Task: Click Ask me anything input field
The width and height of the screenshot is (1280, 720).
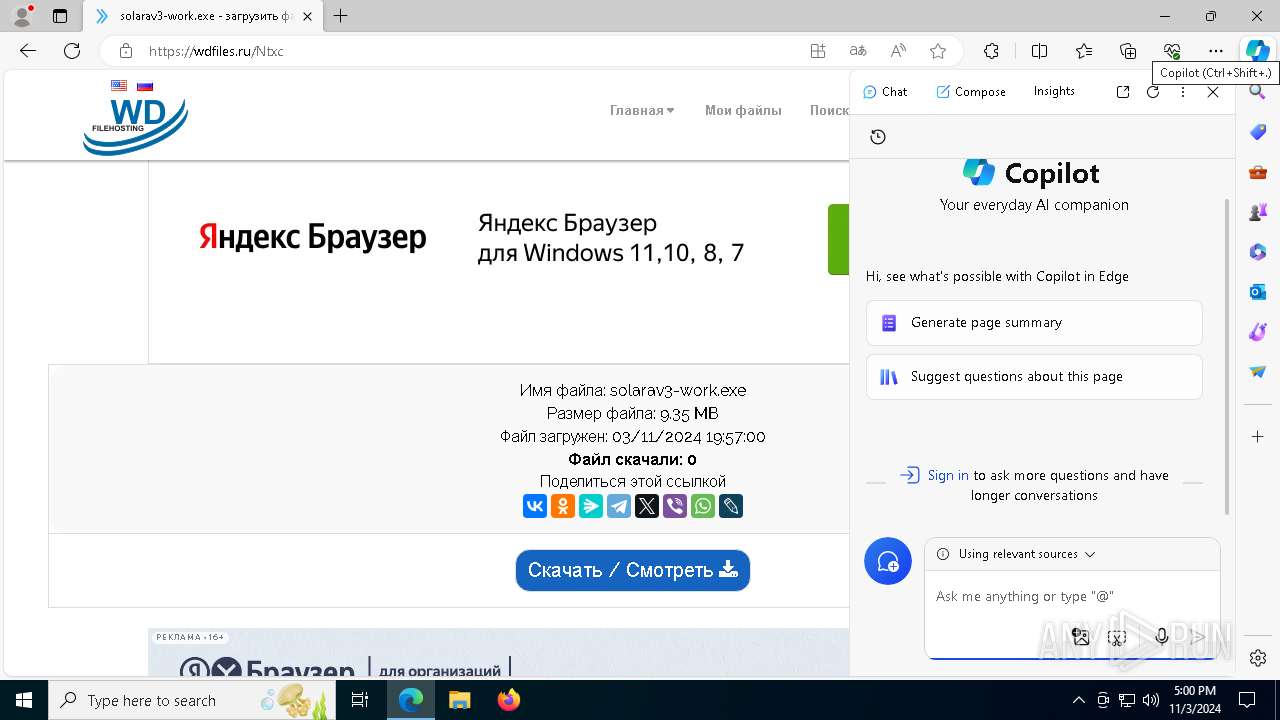Action: (1072, 597)
